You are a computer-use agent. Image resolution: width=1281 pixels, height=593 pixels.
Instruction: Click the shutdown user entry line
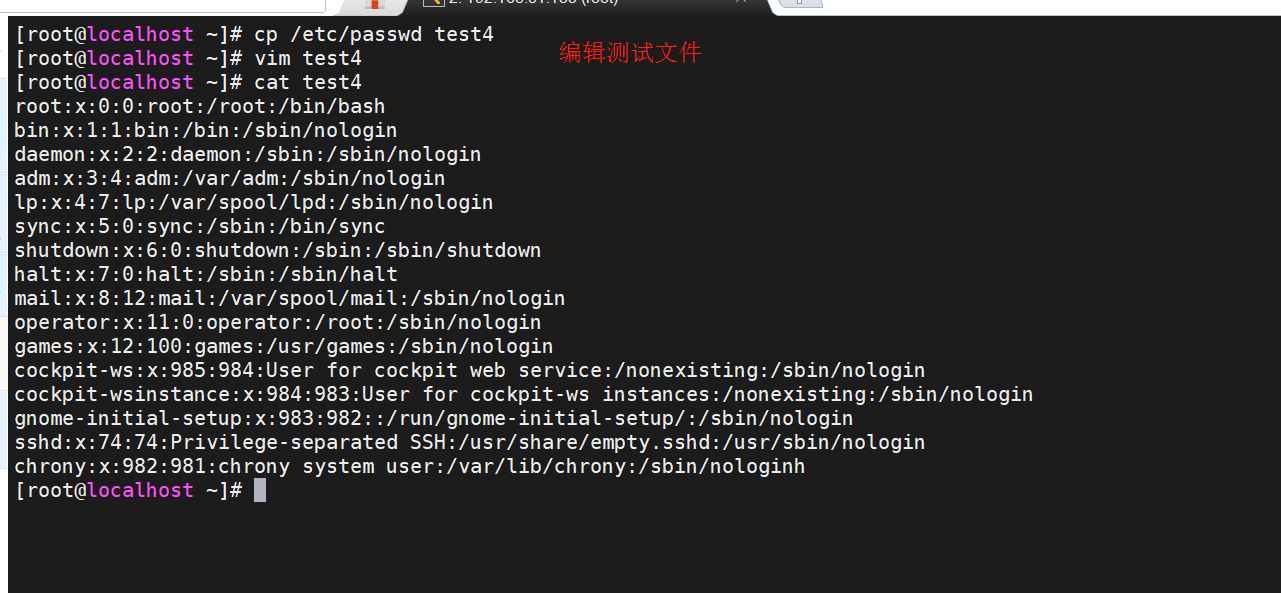point(278,250)
